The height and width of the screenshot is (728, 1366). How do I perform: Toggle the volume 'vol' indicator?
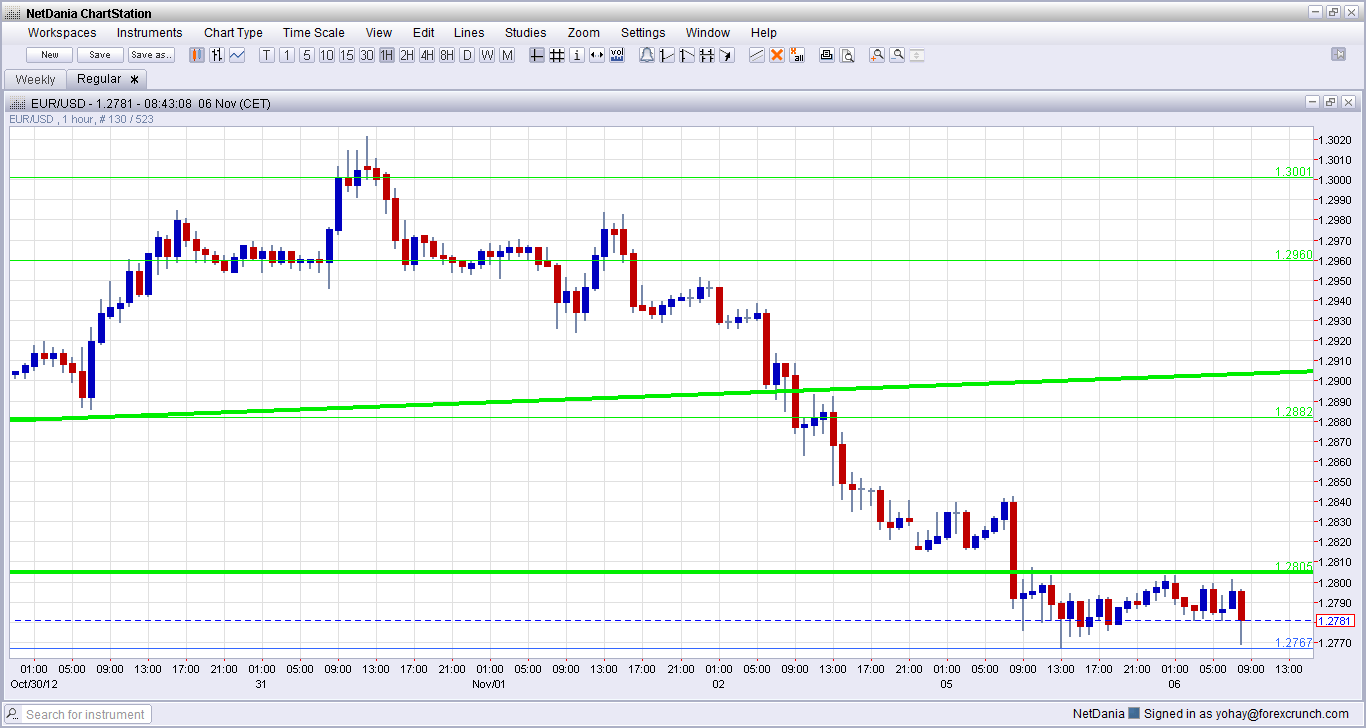617,55
